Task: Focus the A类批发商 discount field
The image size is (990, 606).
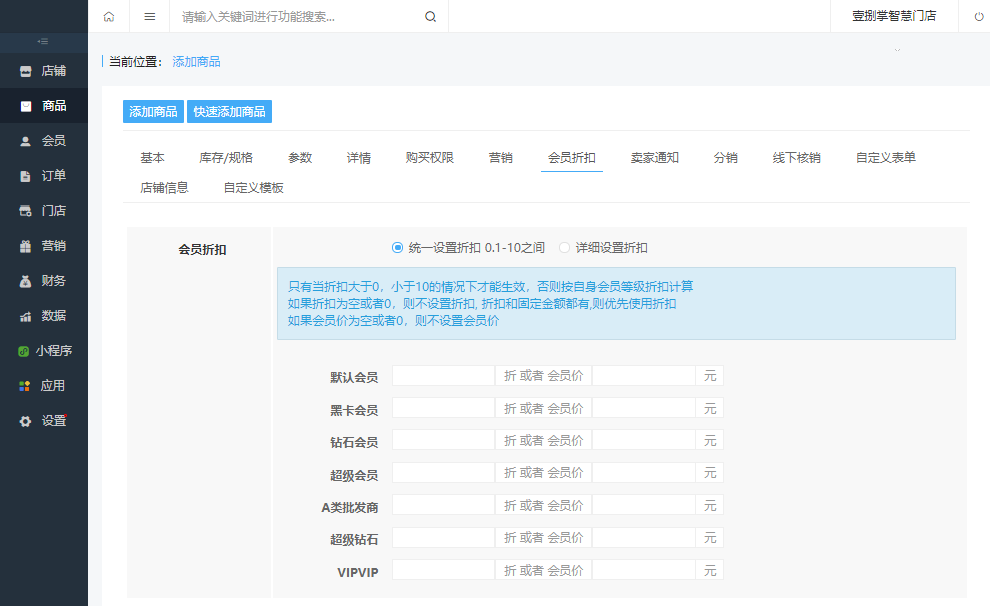Action: [443, 506]
